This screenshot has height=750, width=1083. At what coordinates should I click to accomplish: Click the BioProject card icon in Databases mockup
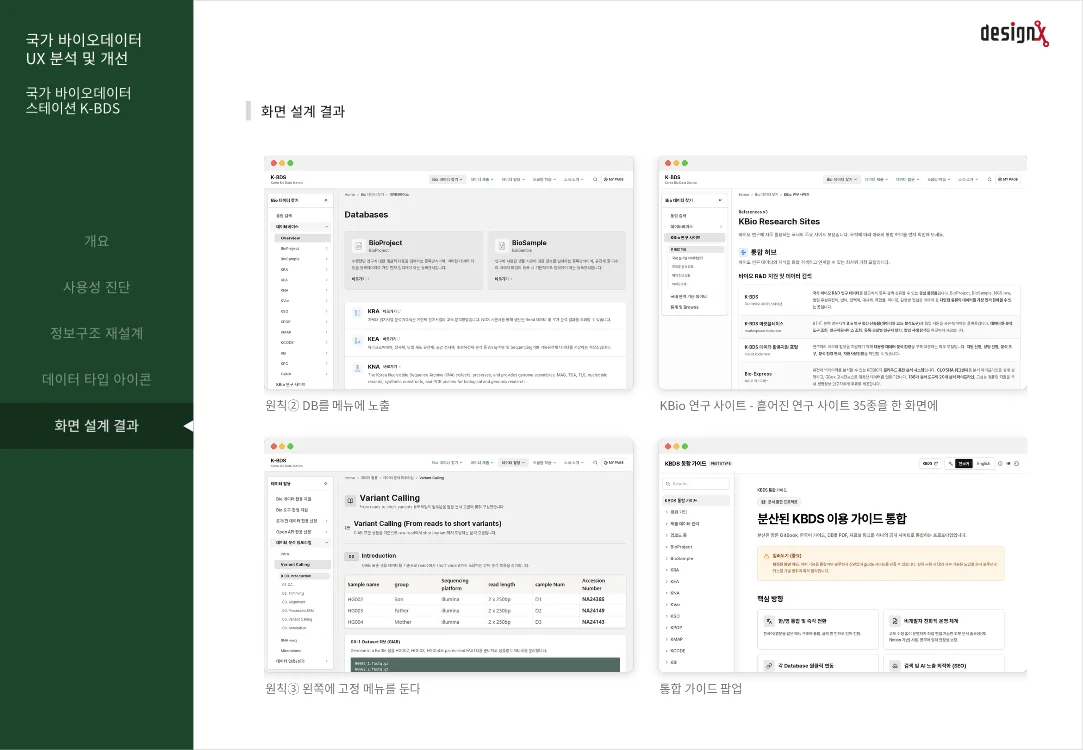358,245
